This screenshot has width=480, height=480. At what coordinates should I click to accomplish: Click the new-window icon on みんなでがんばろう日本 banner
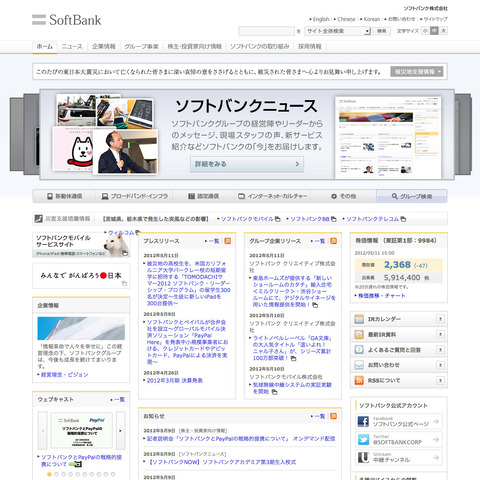(x=124, y=284)
